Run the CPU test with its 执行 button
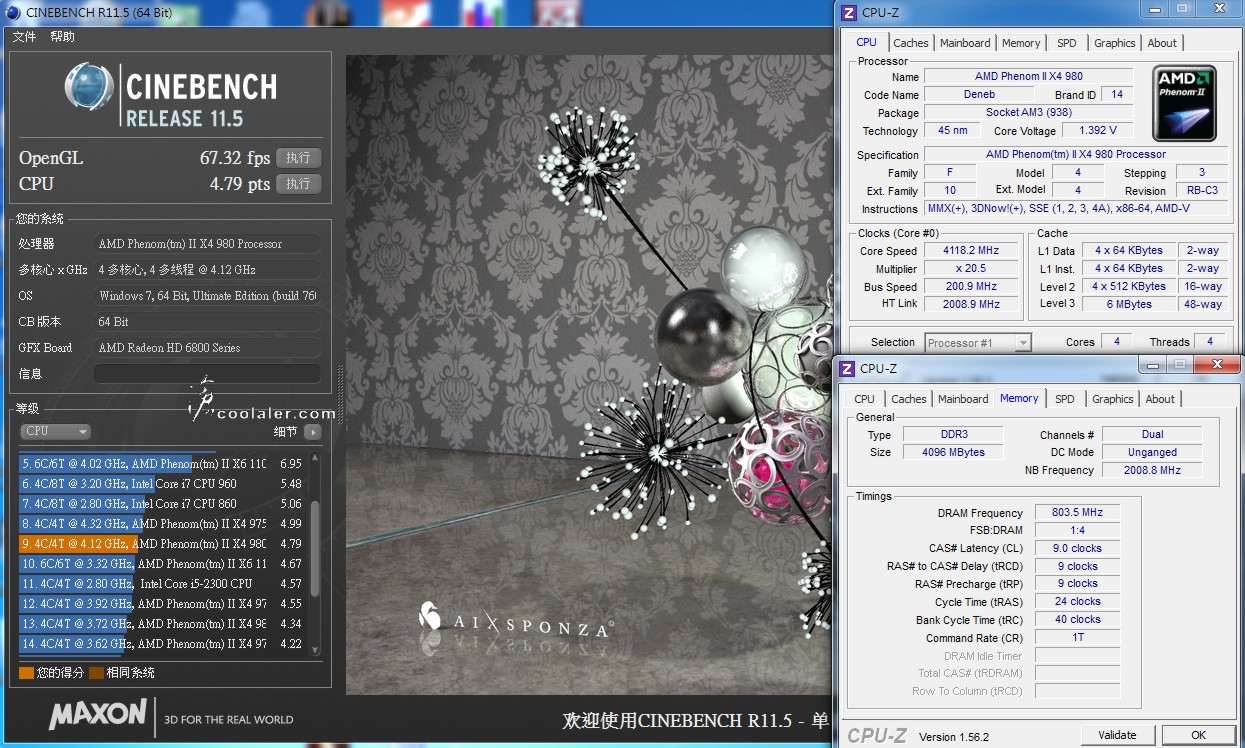Viewport: 1245px width, 748px height. click(298, 184)
